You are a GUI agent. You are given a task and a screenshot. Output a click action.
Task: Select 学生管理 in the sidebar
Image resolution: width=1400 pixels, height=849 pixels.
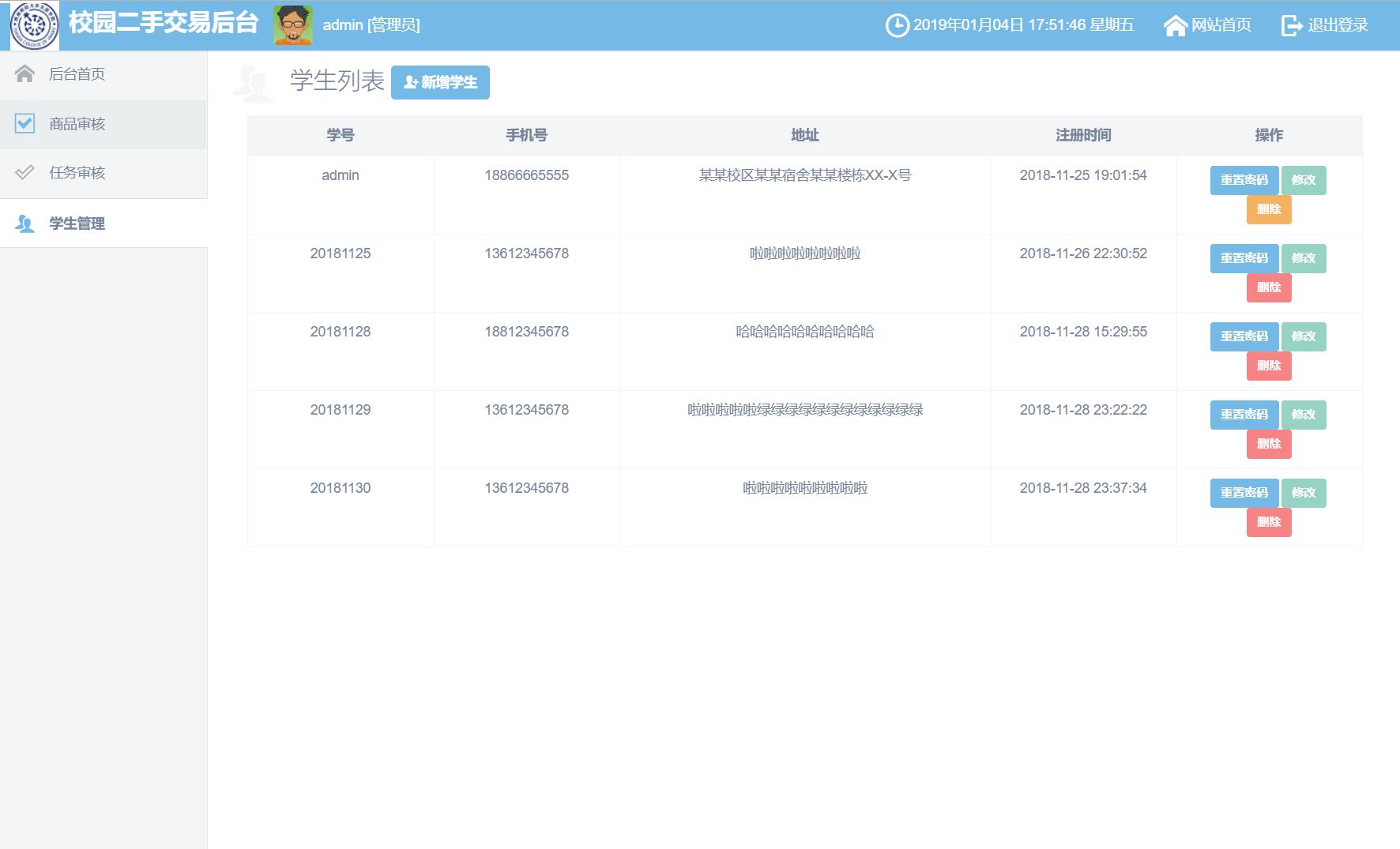[77, 224]
